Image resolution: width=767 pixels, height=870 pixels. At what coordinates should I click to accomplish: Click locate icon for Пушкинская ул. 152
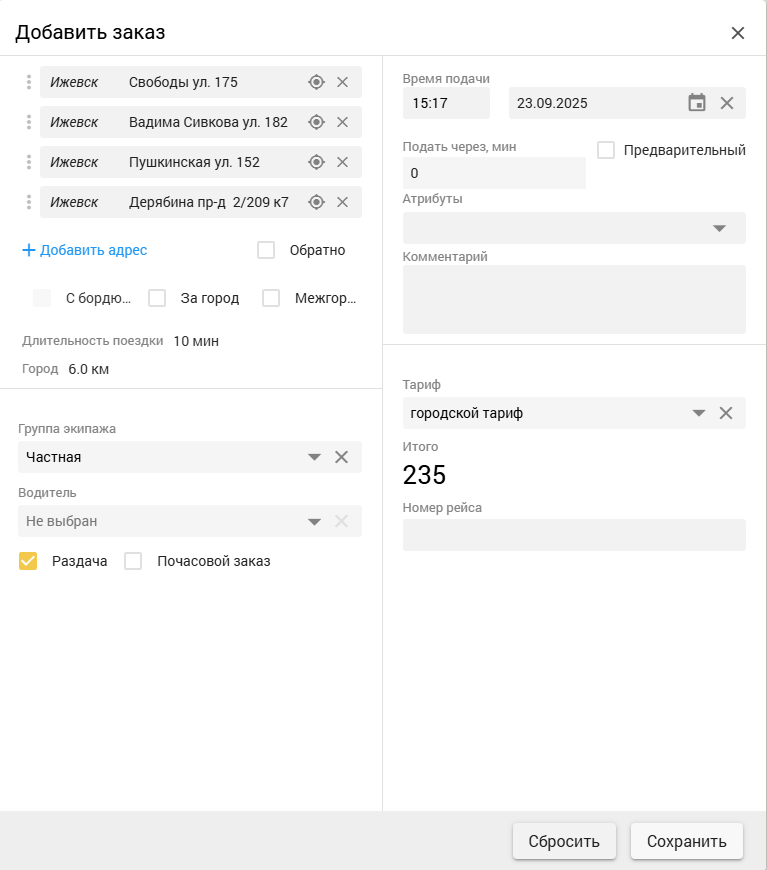[x=316, y=162]
